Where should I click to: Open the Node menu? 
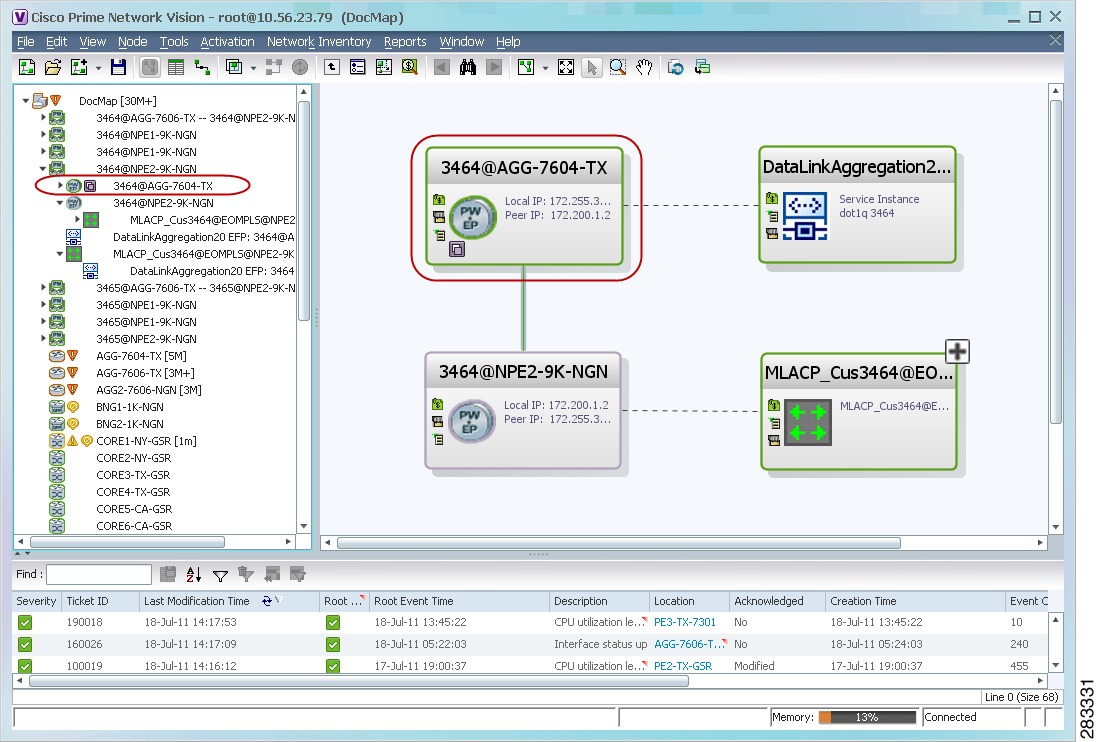(132, 42)
